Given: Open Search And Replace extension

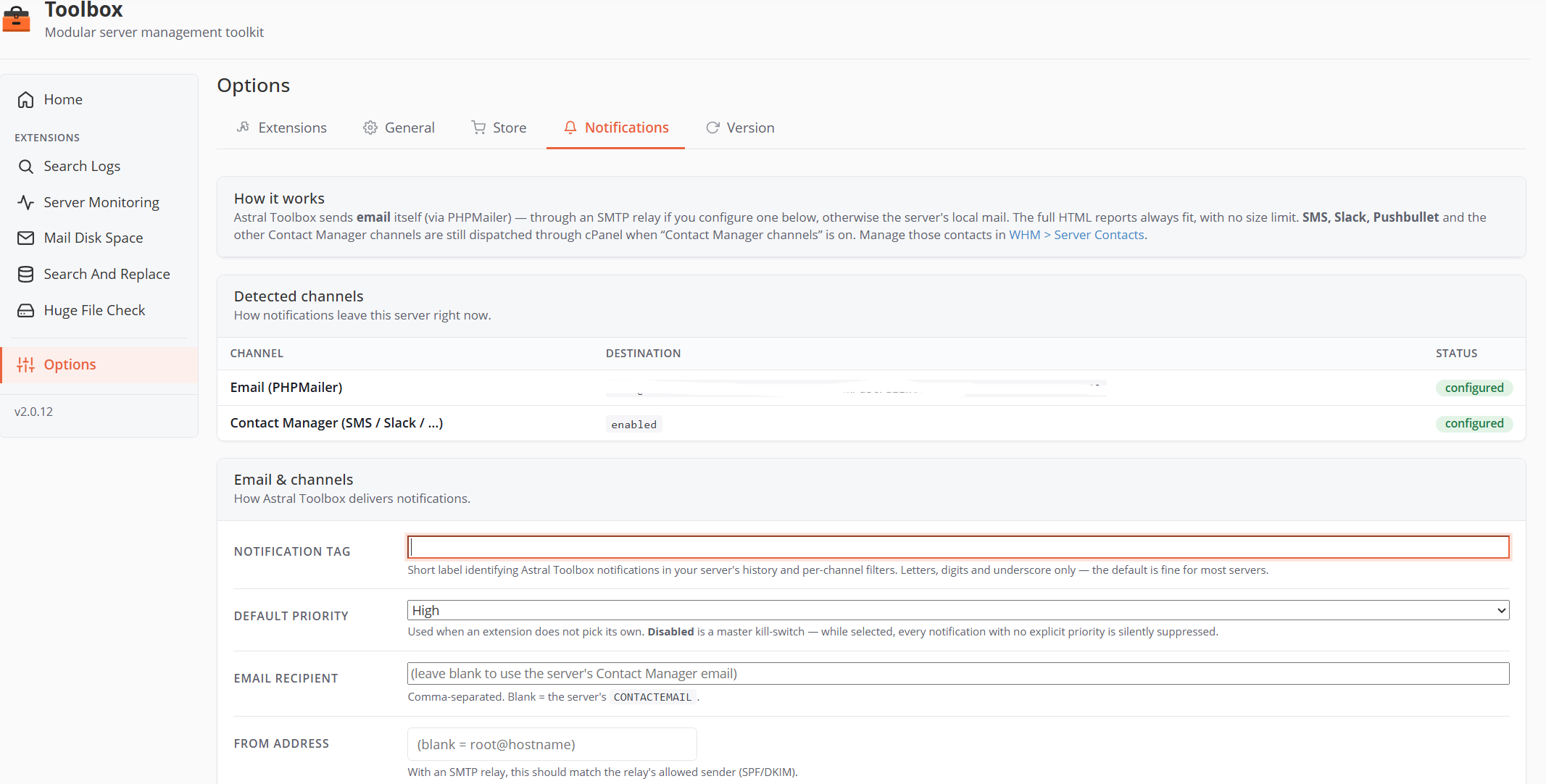Looking at the screenshot, I should pyautogui.click(x=99, y=274).
